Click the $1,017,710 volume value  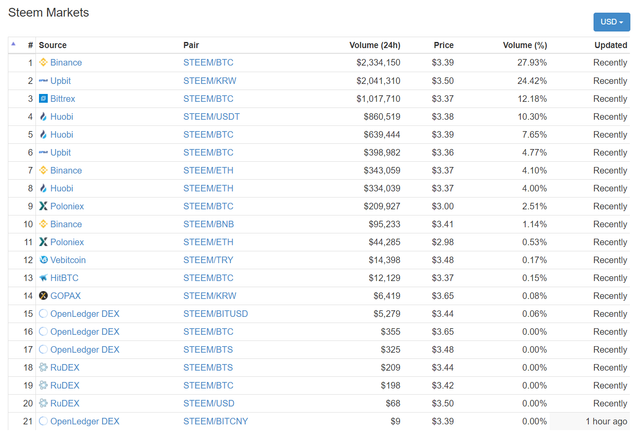tap(378, 98)
